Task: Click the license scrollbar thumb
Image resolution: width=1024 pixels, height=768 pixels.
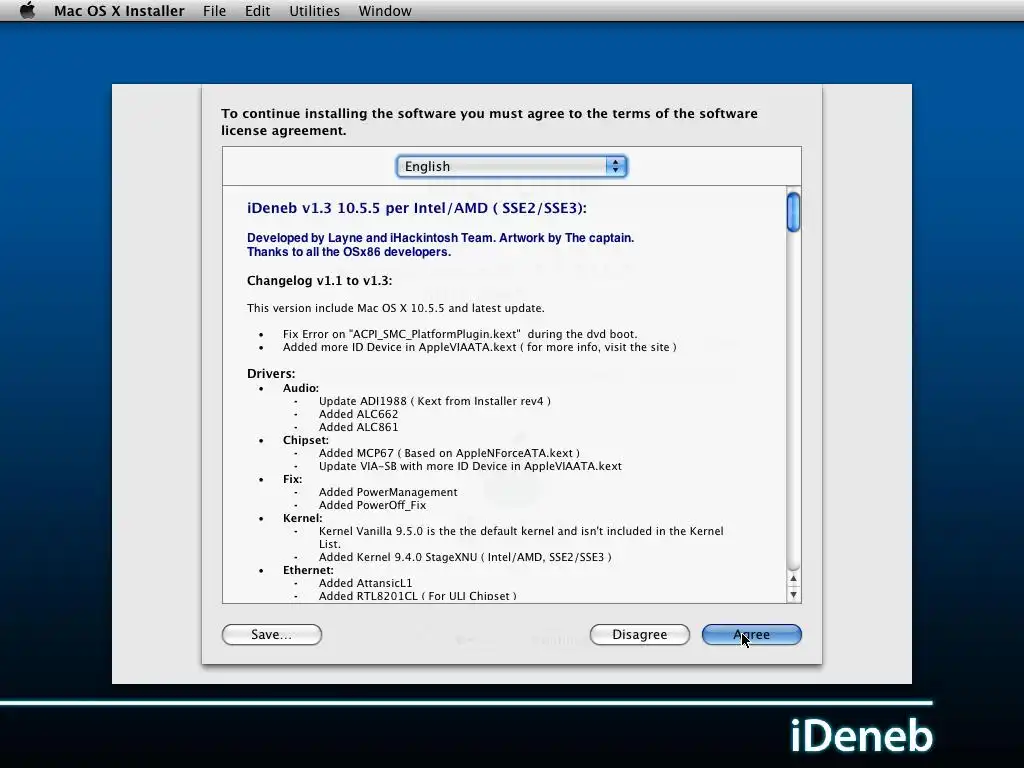Action: [793, 212]
